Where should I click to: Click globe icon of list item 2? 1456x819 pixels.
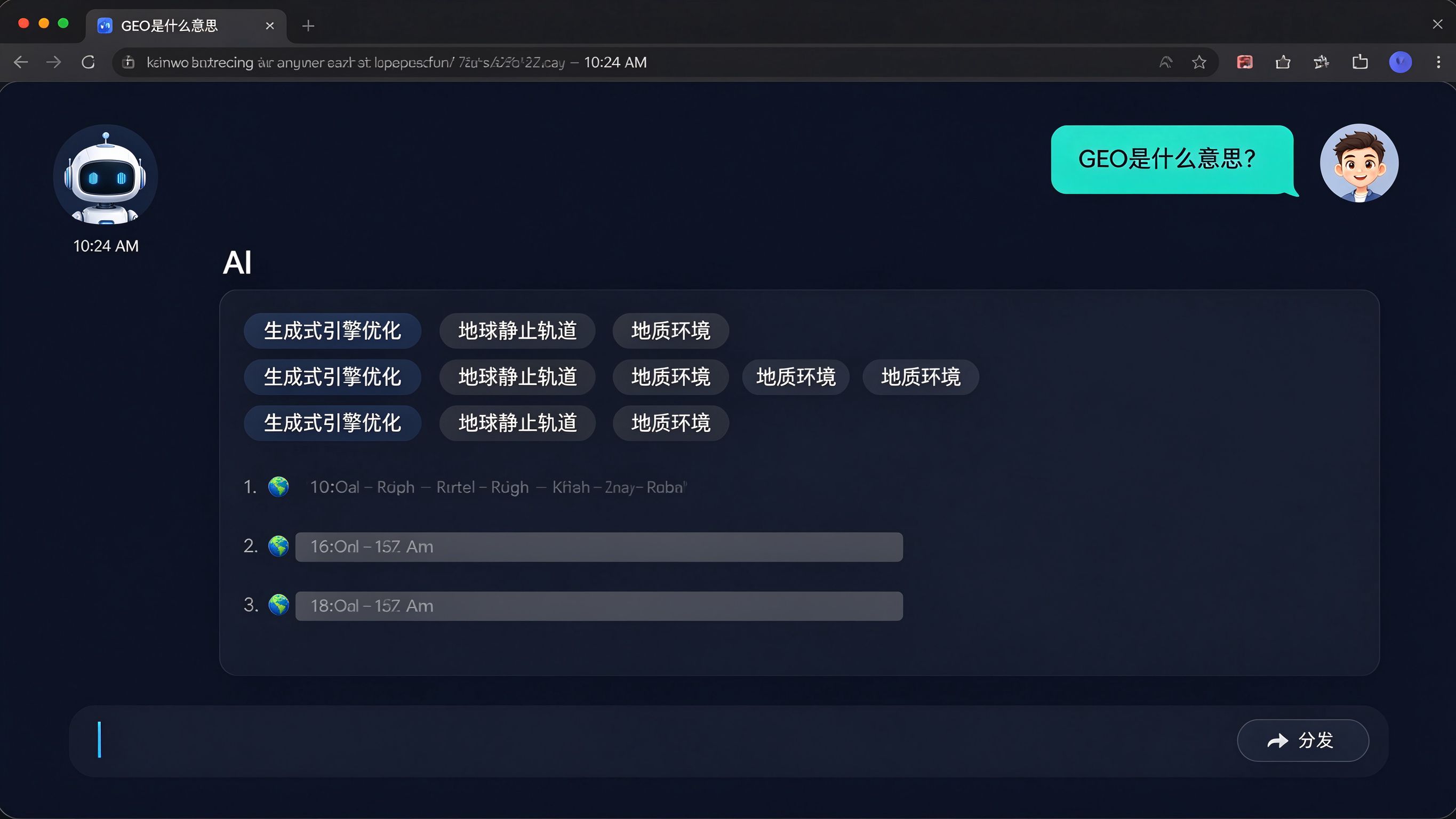tap(278, 546)
